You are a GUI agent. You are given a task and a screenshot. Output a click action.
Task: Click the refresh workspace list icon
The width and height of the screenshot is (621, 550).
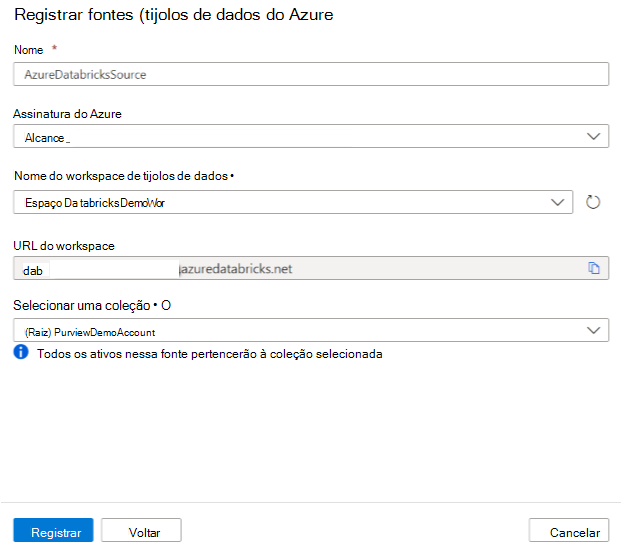592,202
